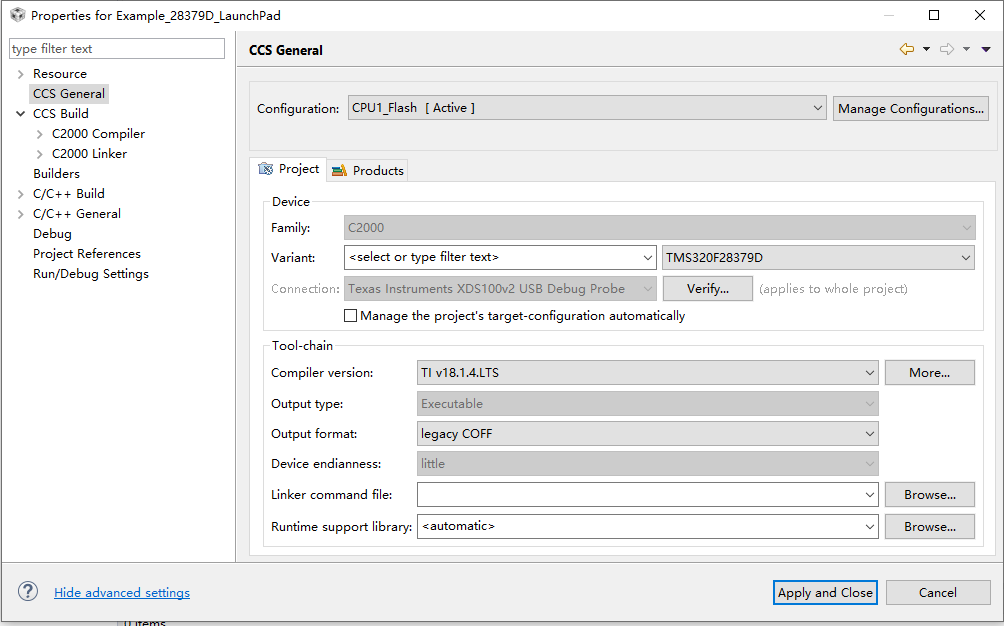The image size is (1004, 626).
Task: Select Builders in the tree
Action: (x=56, y=173)
